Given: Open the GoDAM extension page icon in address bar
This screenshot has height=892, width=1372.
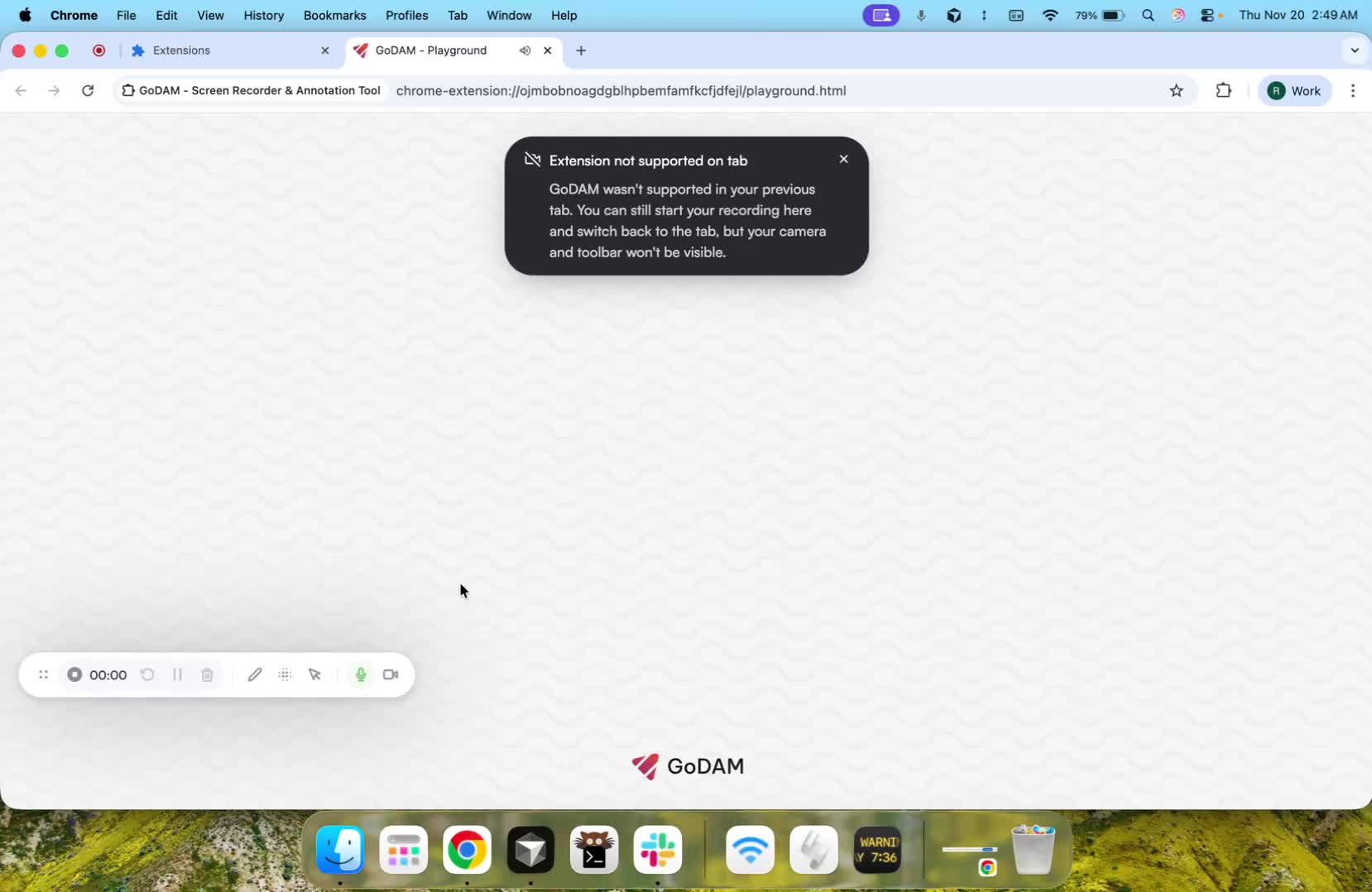Looking at the screenshot, I should click(128, 91).
